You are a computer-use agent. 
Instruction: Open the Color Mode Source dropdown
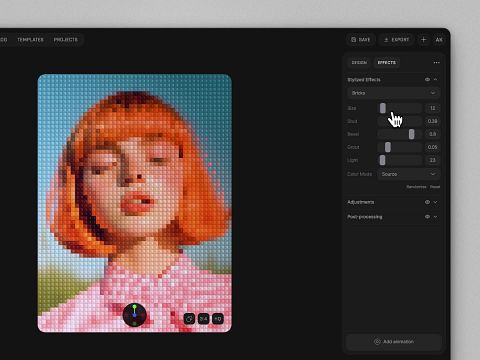point(409,174)
